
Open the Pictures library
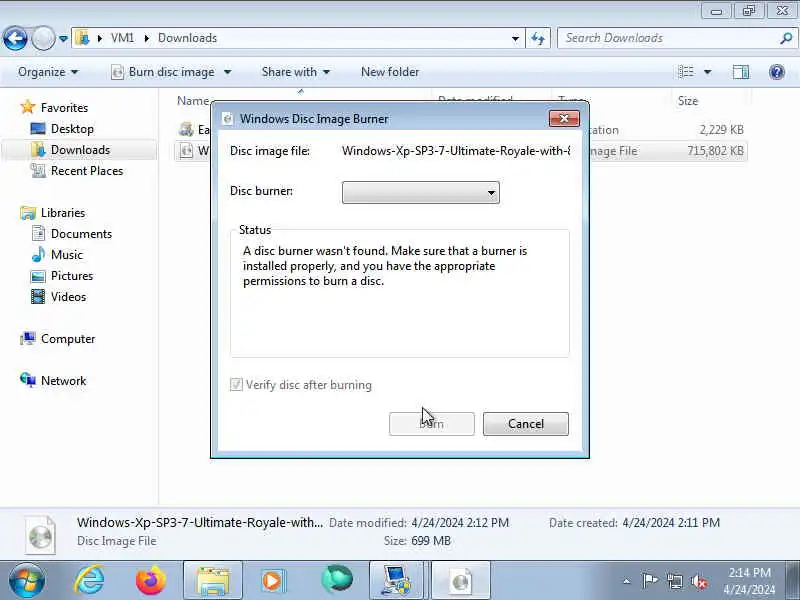click(71, 276)
